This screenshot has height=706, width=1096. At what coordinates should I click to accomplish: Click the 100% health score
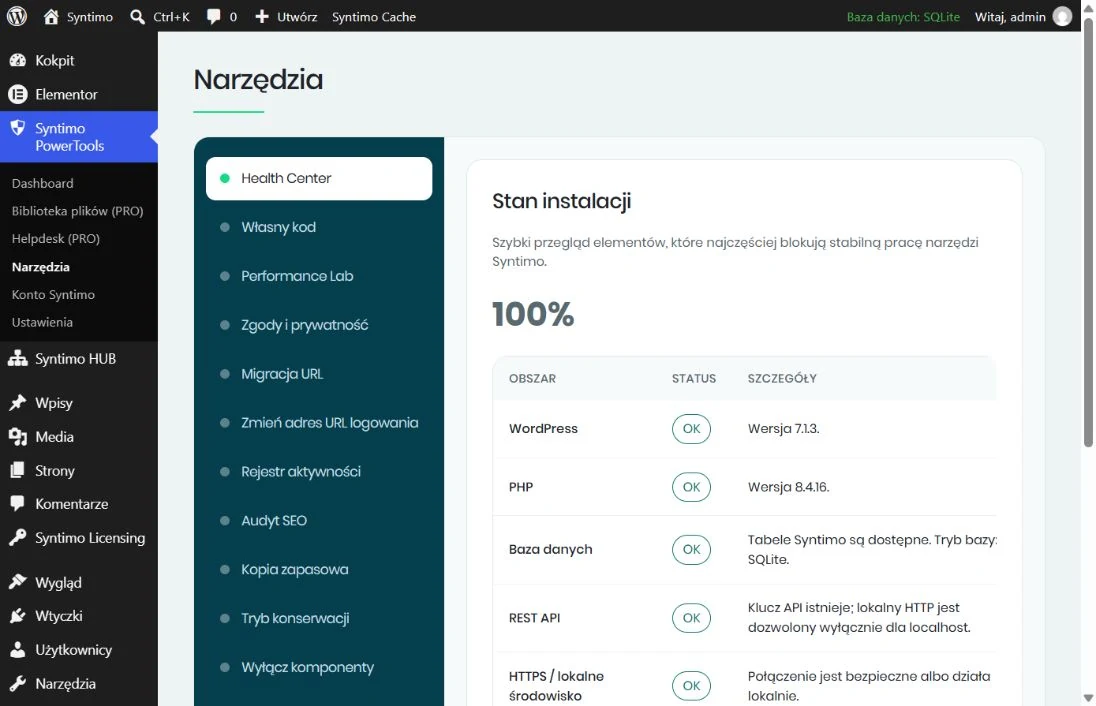click(x=533, y=314)
